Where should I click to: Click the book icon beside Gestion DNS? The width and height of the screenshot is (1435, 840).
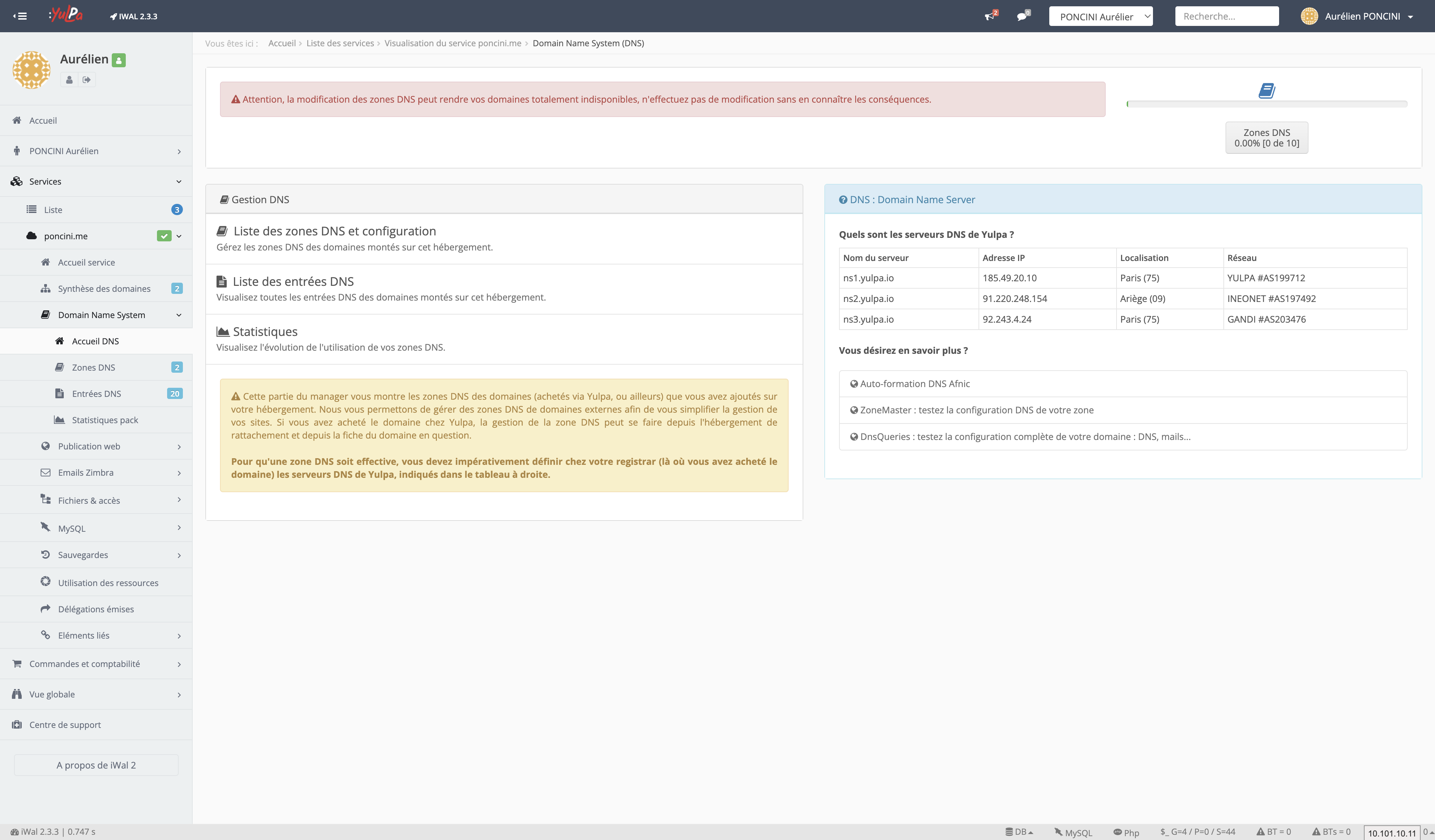coord(224,200)
